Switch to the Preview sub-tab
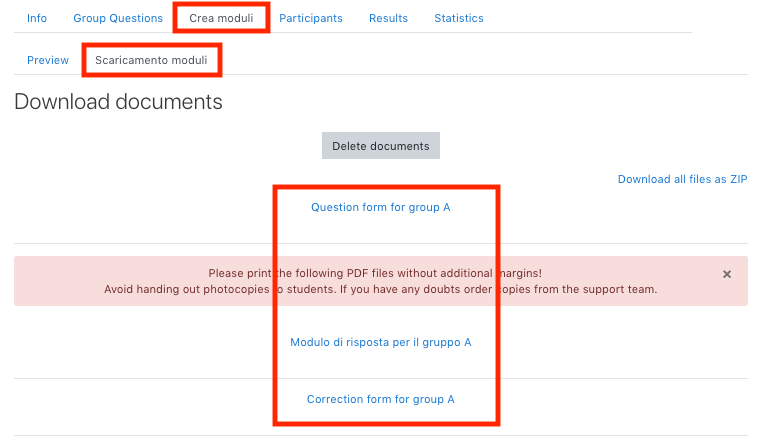Viewport: 761px width, 436px height. point(48,60)
